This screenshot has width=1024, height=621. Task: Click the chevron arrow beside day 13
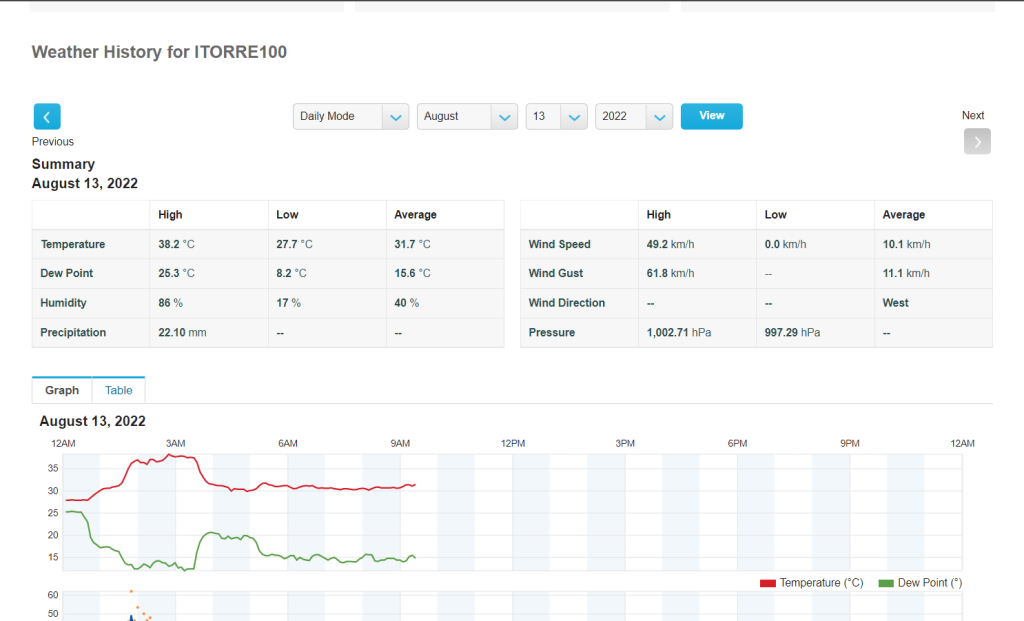tap(574, 117)
